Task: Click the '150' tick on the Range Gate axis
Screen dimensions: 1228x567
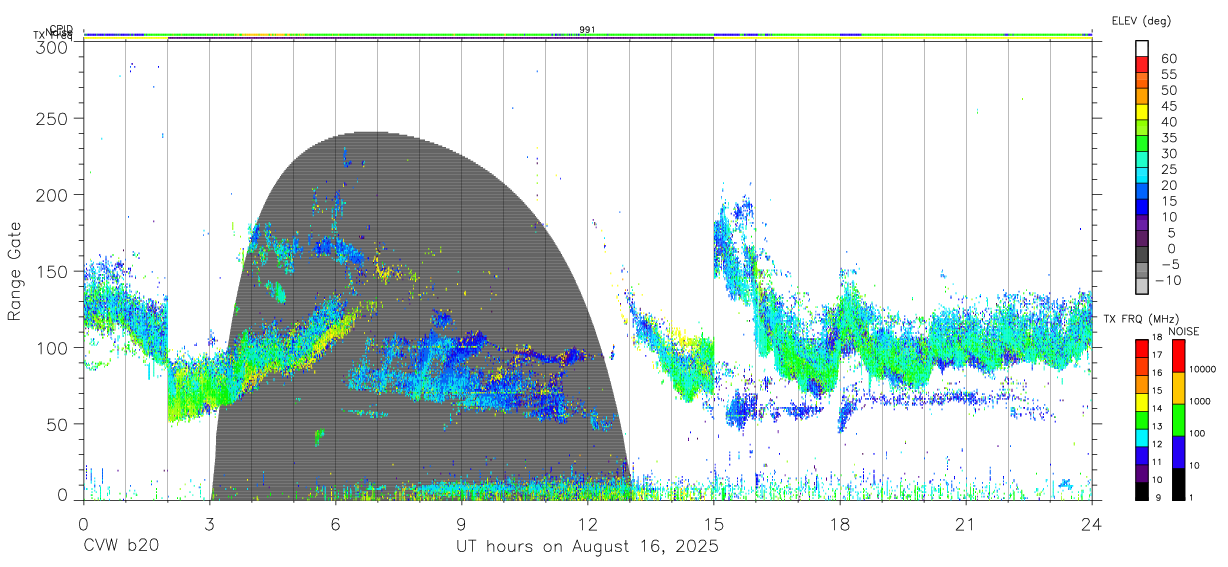Action: point(50,271)
